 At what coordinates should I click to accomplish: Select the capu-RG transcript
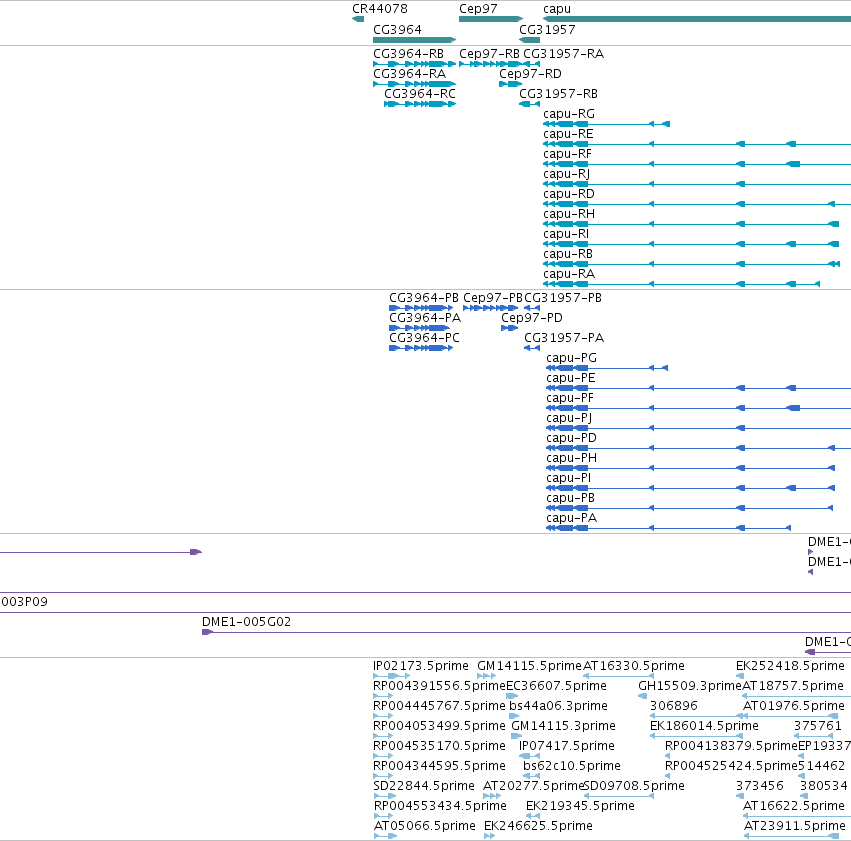coord(606,124)
